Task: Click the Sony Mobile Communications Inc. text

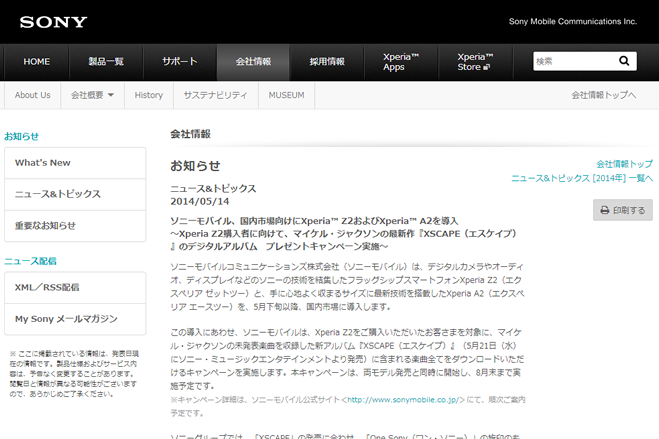Action: pyautogui.click(x=573, y=21)
